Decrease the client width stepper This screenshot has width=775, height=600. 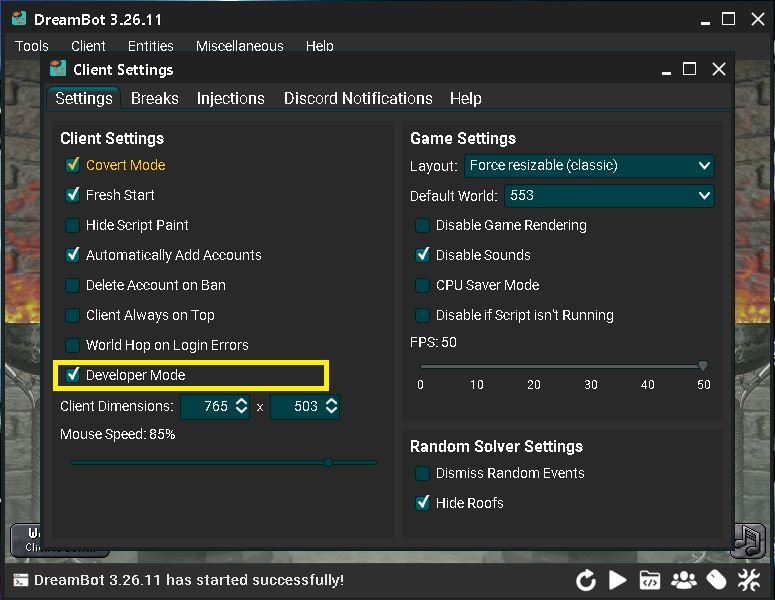click(x=241, y=411)
